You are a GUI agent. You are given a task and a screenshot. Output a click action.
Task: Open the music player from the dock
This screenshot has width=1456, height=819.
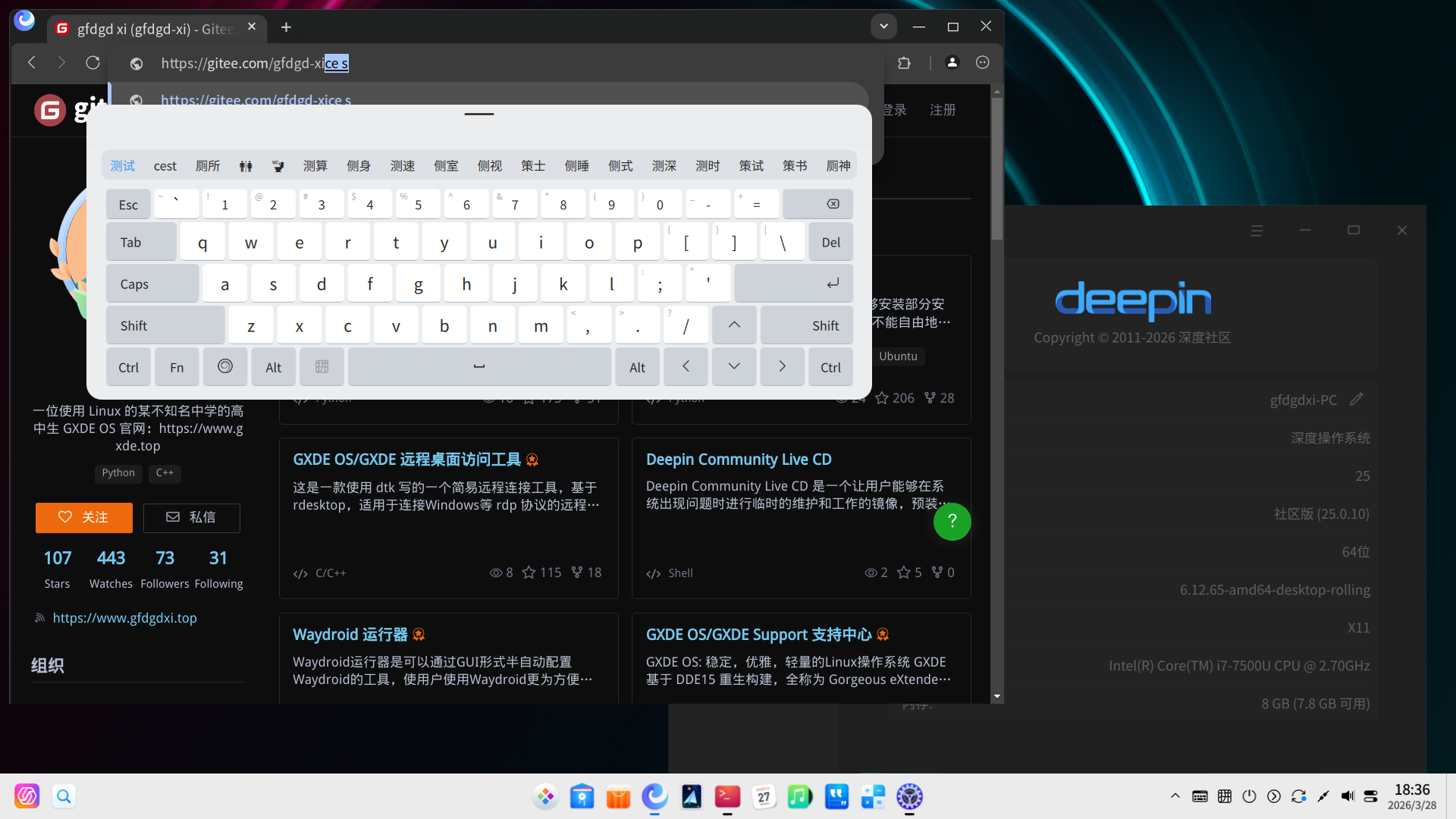(x=800, y=796)
